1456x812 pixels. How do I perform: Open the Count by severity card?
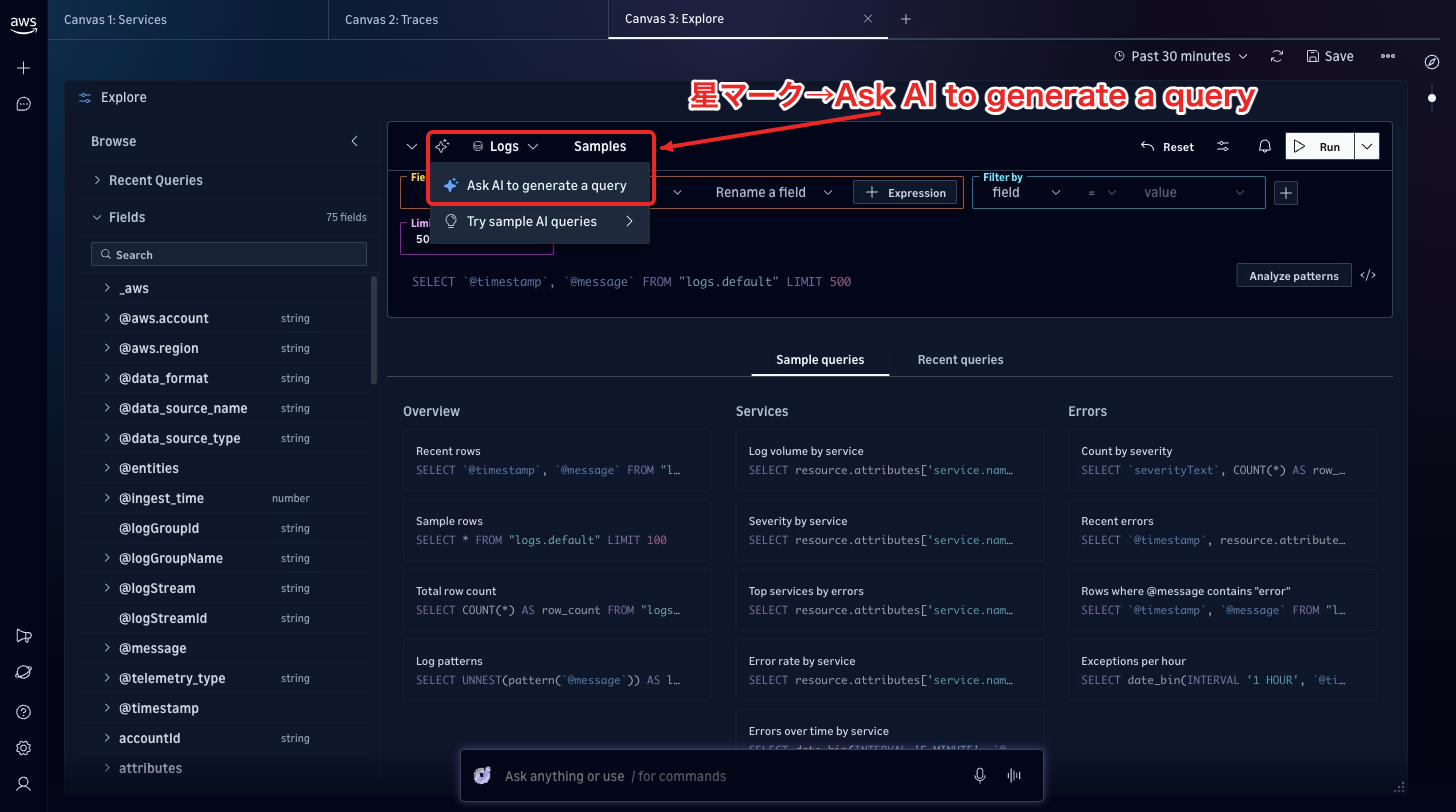1222,460
